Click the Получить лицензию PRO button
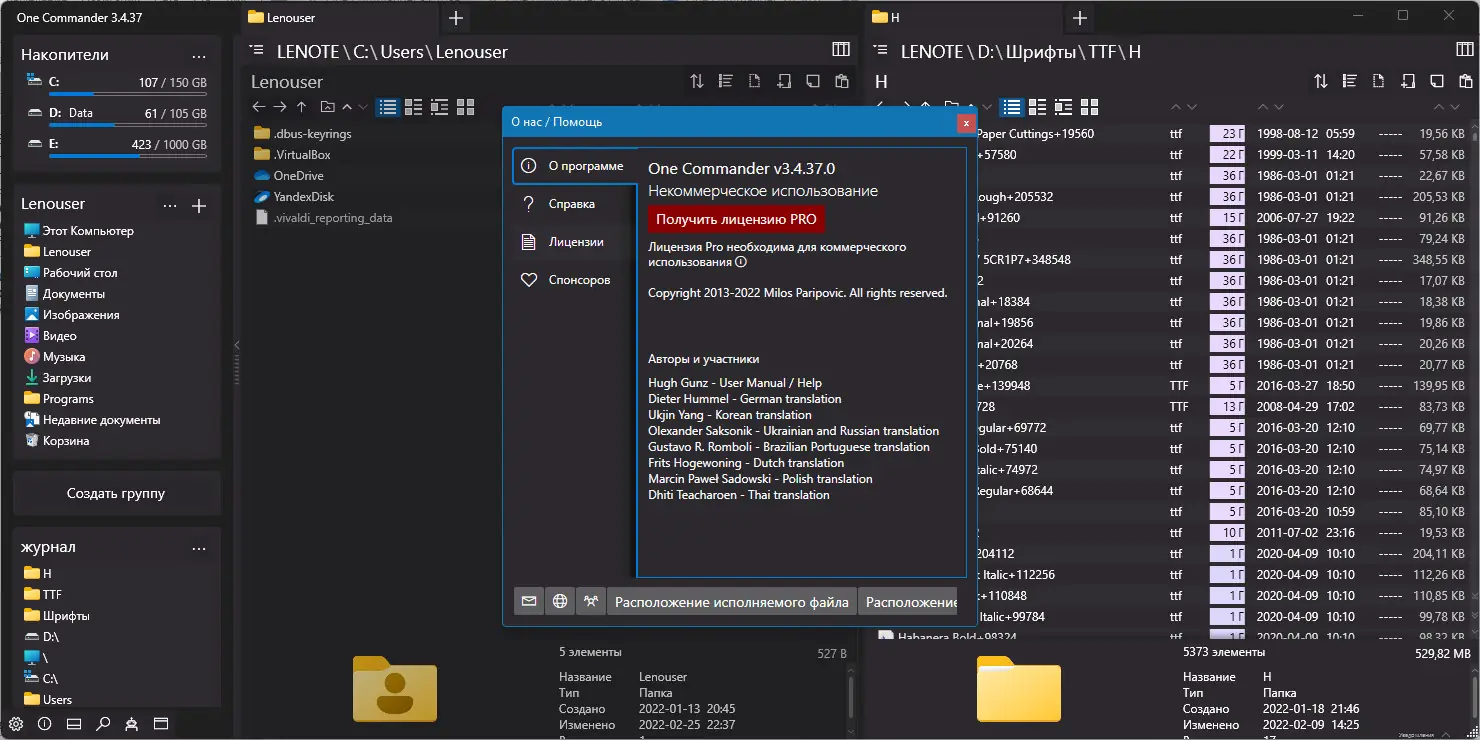This screenshot has width=1480, height=740. [735, 218]
